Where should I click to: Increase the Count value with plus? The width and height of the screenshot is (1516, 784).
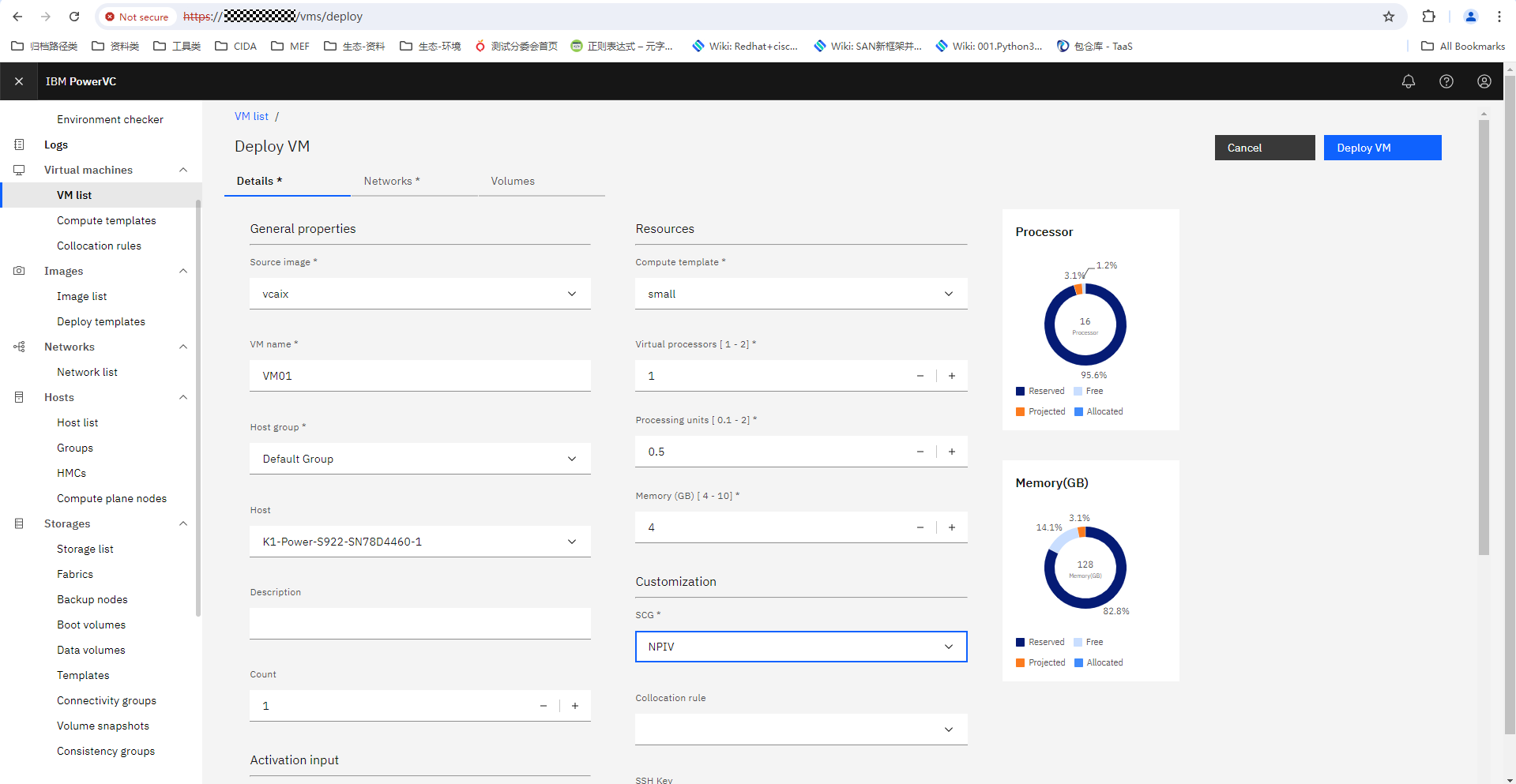(x=575, y=706)
